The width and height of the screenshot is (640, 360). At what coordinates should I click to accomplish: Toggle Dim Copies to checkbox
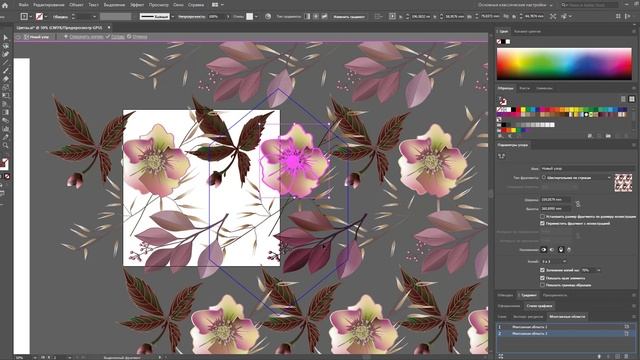pyautogui.click(x=542, y=270)
